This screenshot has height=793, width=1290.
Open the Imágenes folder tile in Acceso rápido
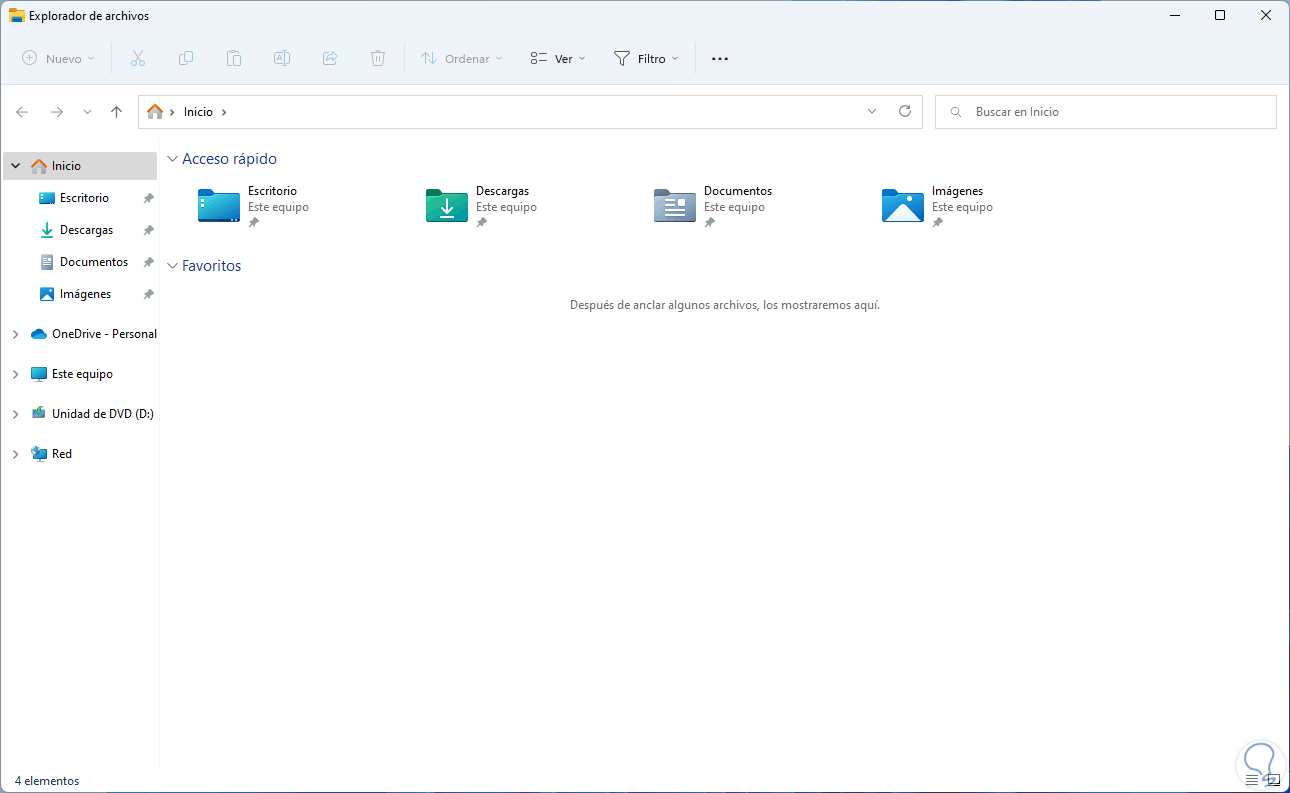coord(938,205)
